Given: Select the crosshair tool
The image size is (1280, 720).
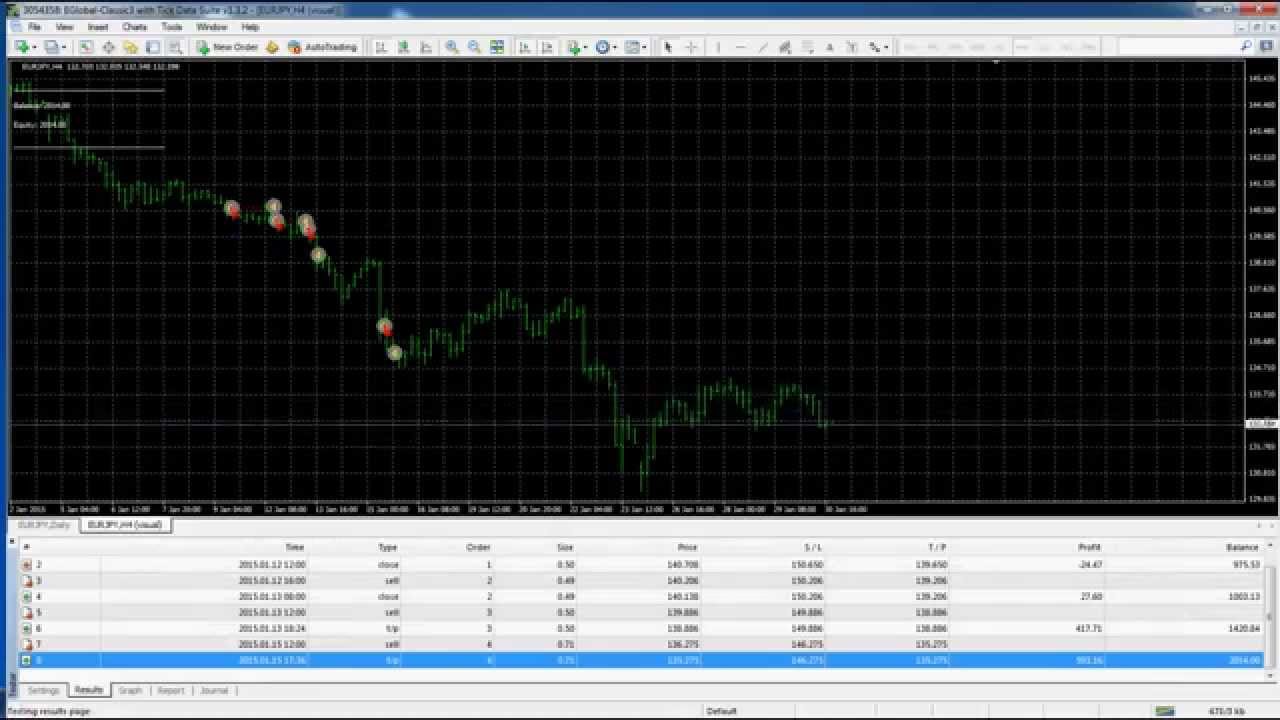Looking at the screenshot, I should pyautogui.click(x=691, y=47).
